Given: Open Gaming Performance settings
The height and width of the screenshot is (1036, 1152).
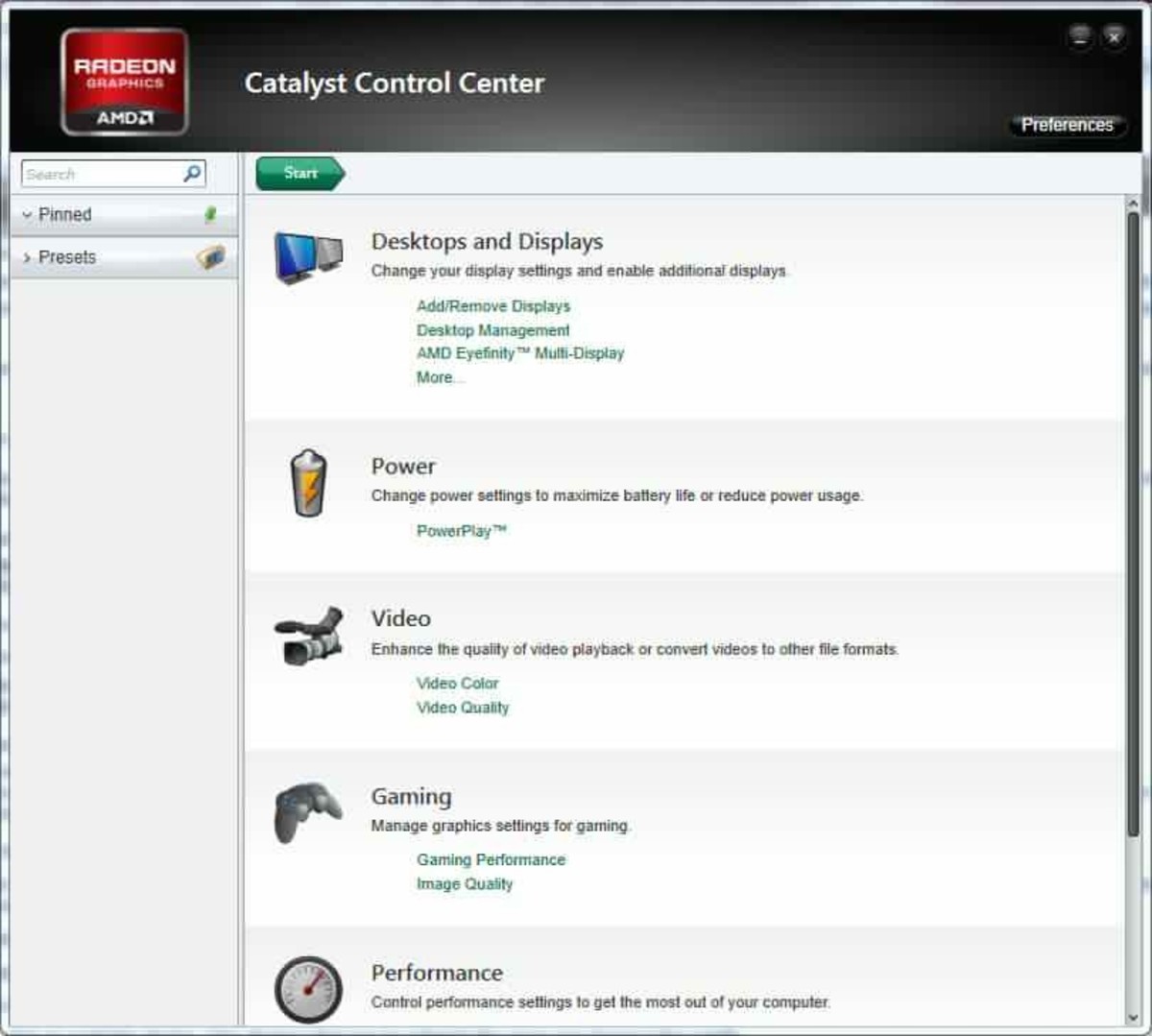Looking at the screenshot, I should tap(490, 860).
